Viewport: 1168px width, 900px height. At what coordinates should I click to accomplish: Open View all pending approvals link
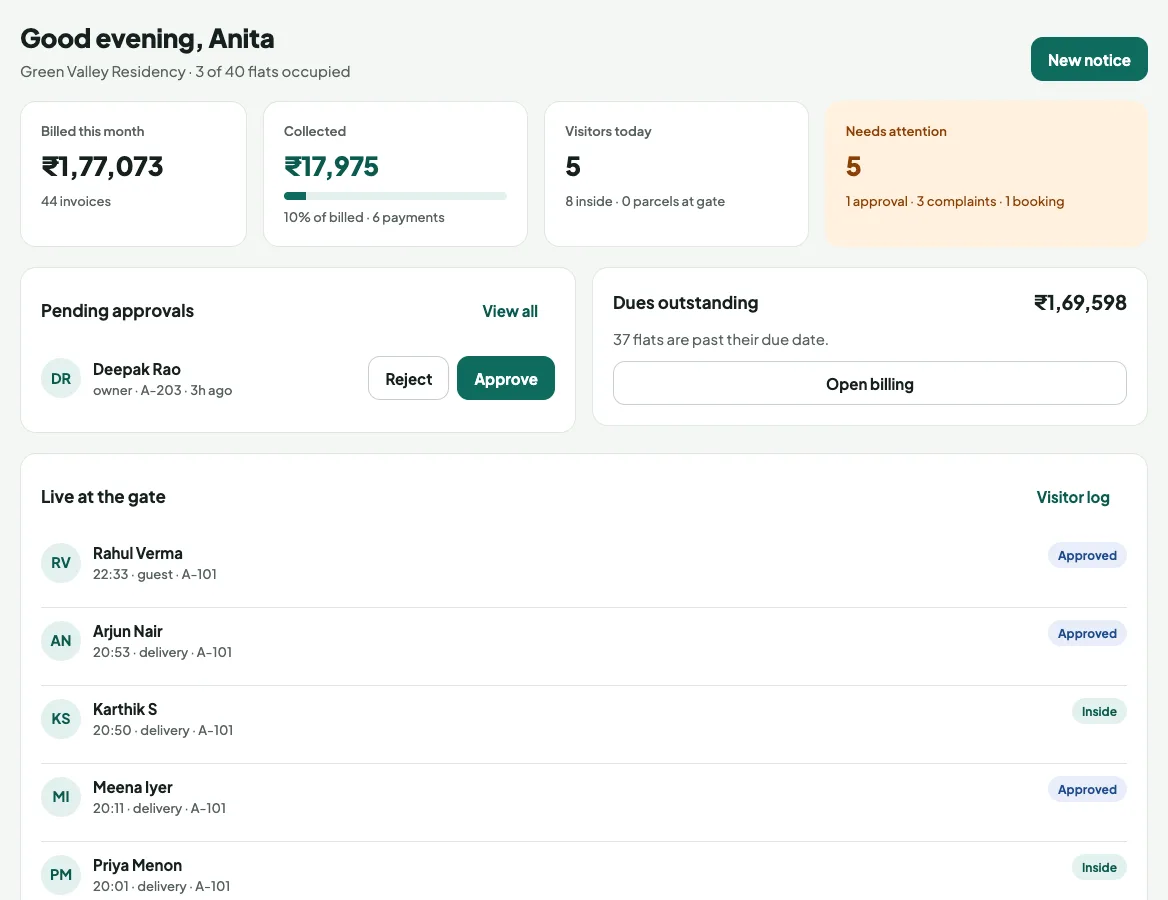coord(510,311)
